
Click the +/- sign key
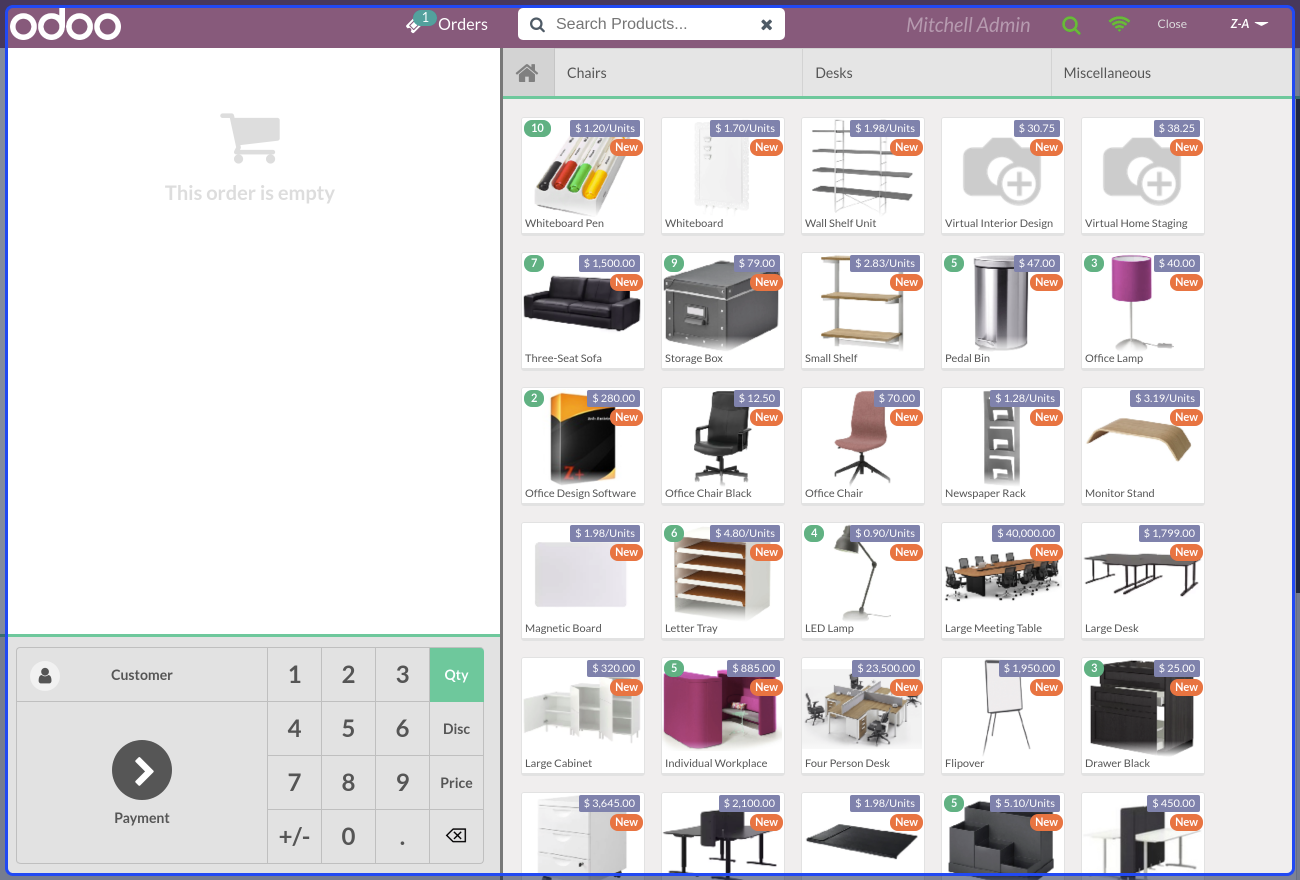pos(294,836)
